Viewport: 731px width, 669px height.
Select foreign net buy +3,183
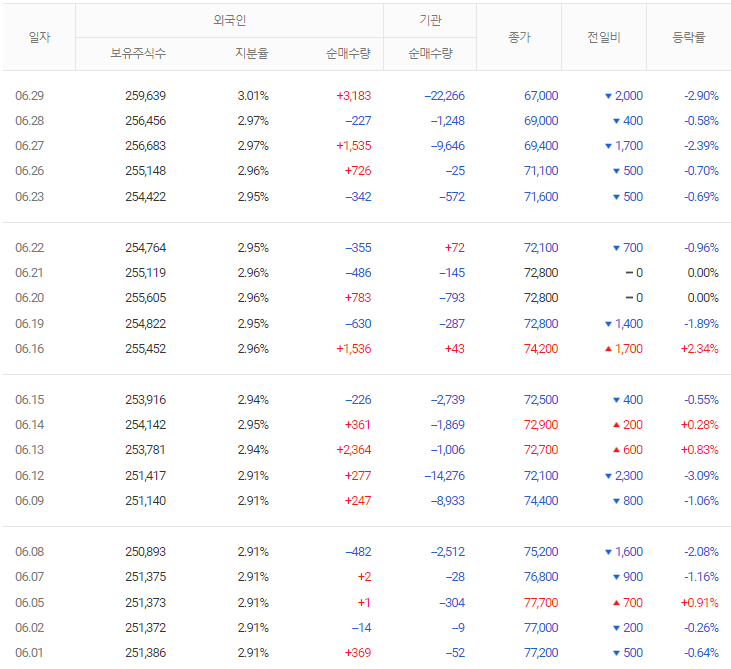pos(354,96)
